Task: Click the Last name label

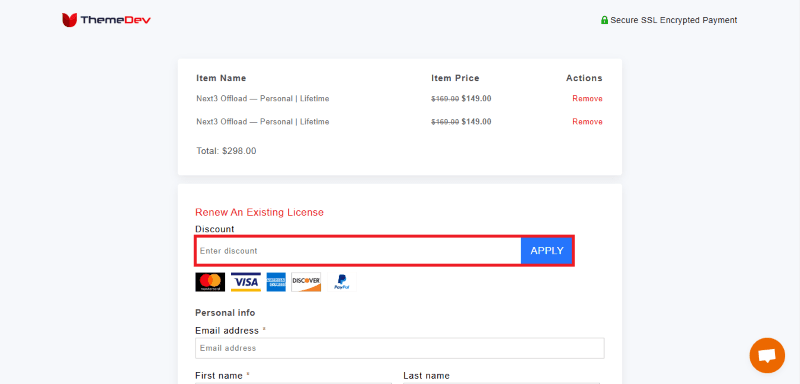Action: (426, 376)
